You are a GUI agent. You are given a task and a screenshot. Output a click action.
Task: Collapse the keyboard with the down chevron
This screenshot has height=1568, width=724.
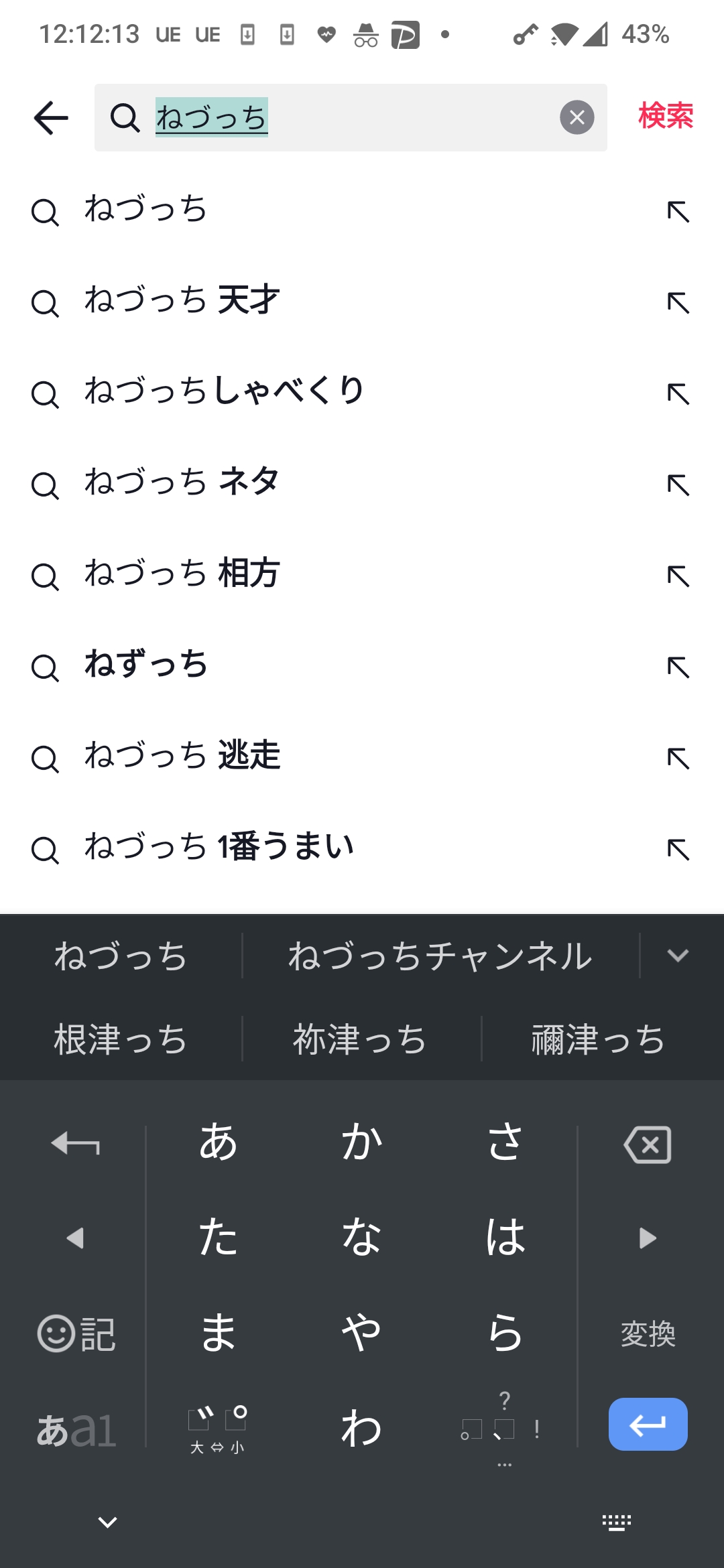pyautogui.click(x=107, y=1522)
